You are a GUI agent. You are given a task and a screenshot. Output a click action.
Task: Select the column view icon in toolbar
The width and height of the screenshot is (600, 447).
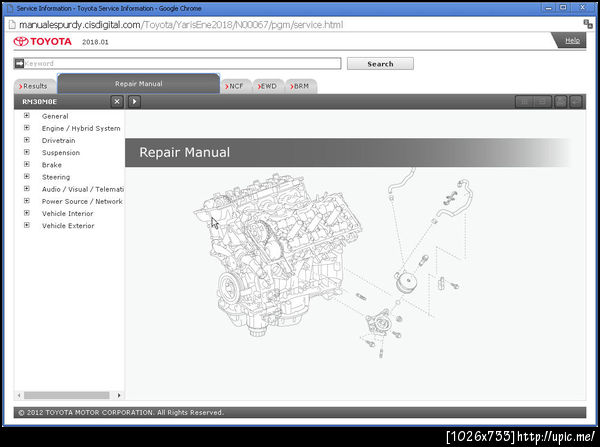point(524,101)
